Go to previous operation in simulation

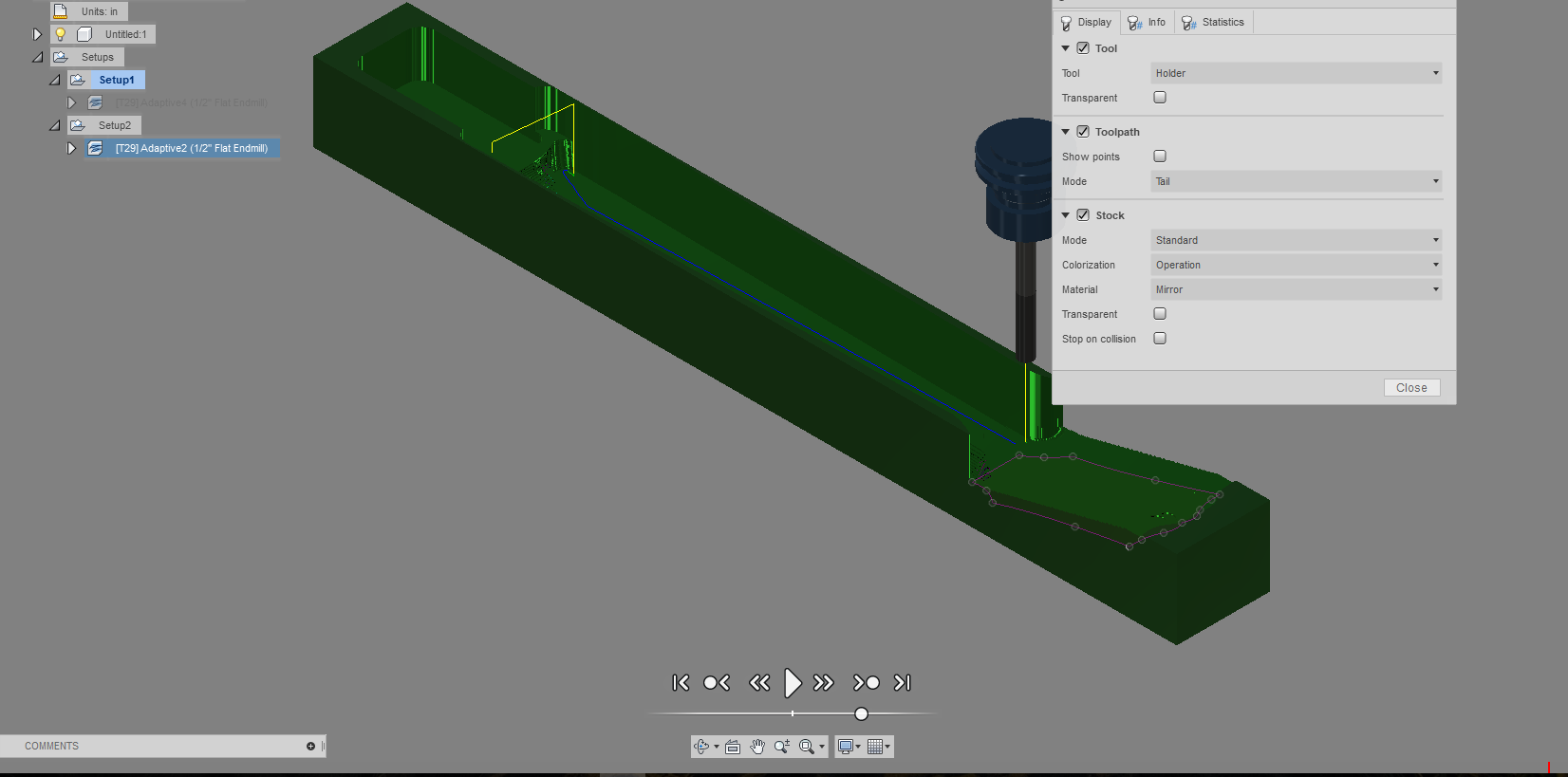(x=717, y=682)
